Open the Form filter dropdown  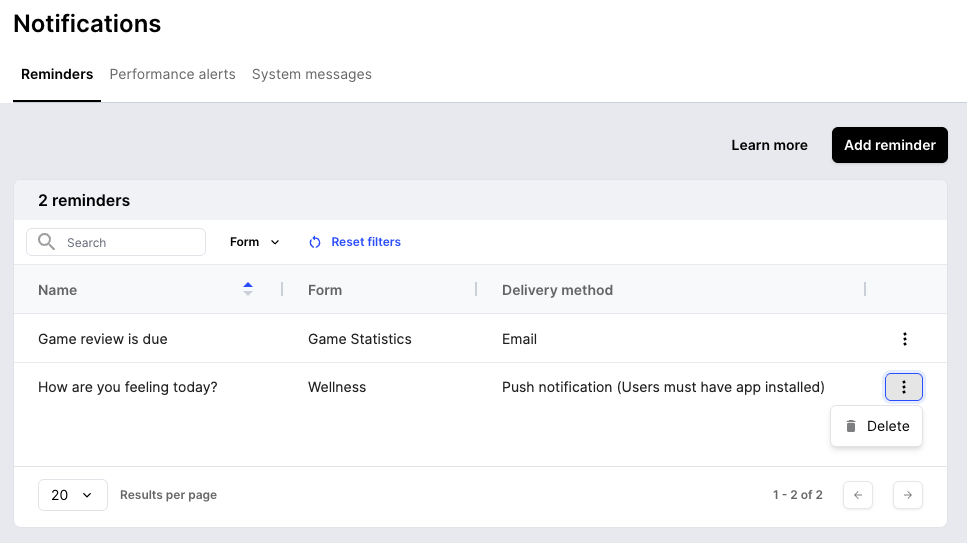click(254, 242)
